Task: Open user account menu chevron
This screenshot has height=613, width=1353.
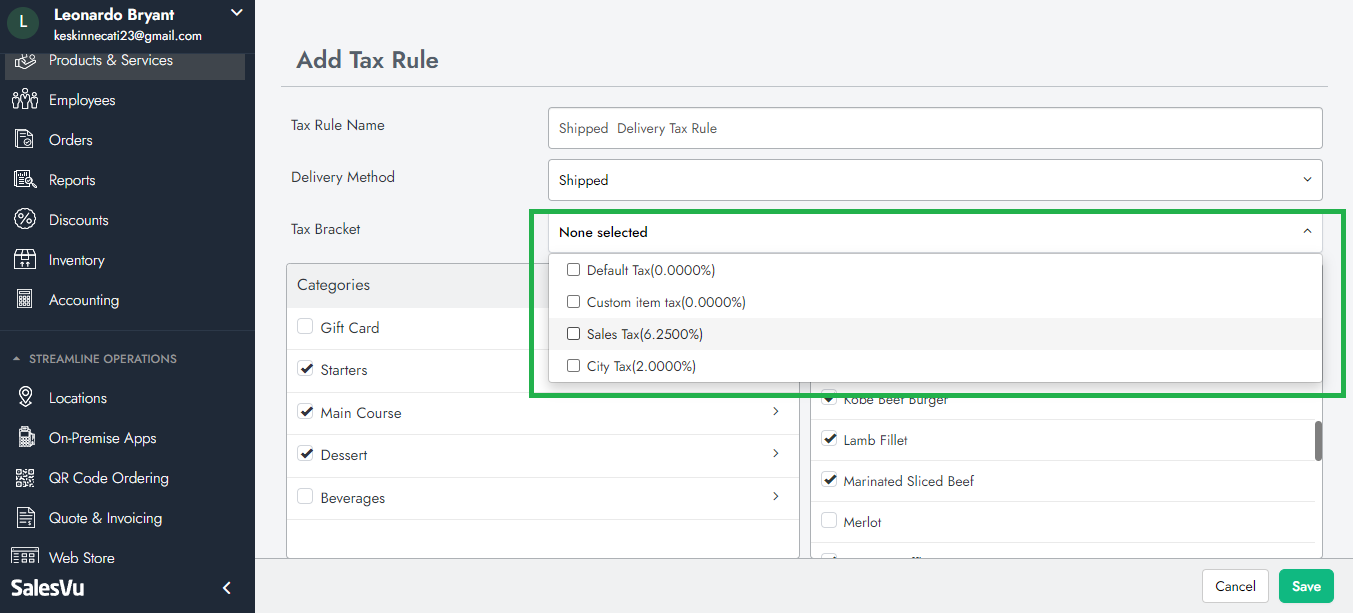Action: pos(236,13)
